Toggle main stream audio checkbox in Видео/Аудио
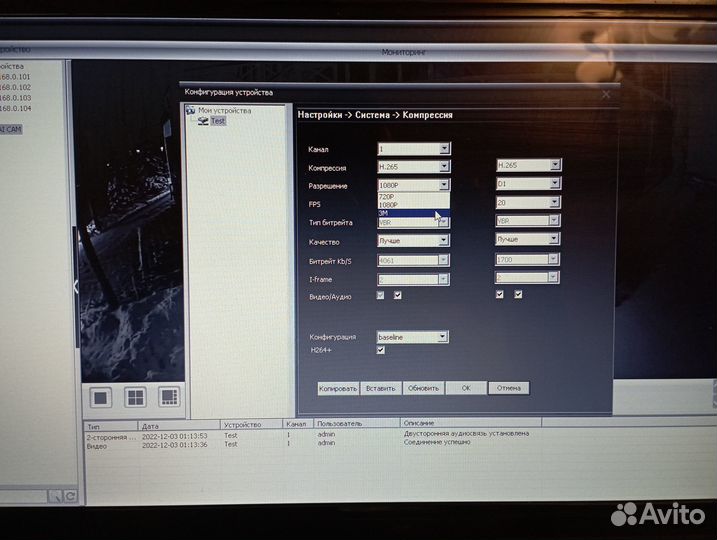717x540 pixels. click(x=398, y=295)
